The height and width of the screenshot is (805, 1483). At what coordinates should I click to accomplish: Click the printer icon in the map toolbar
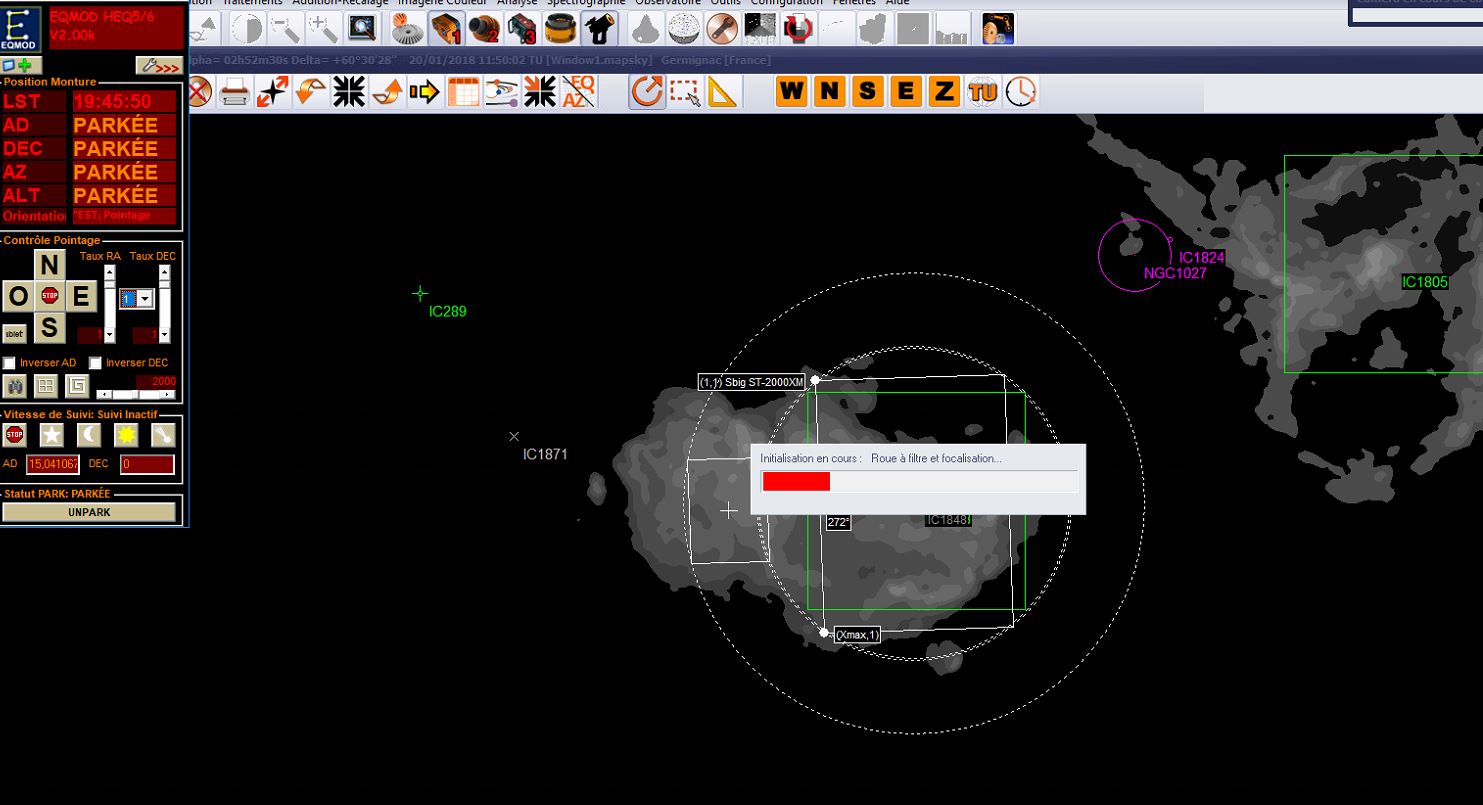tap(234, 93)
